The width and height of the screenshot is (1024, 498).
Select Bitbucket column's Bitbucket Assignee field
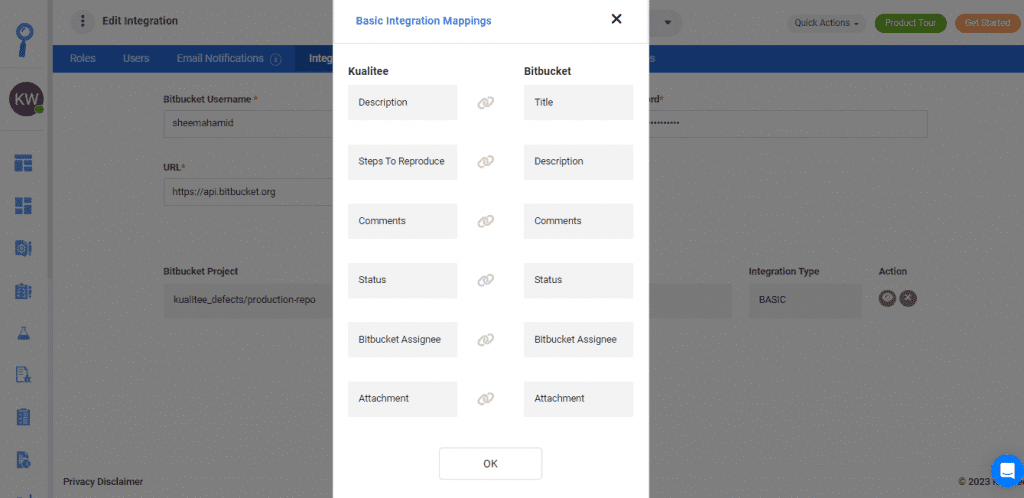click(578, 339)
